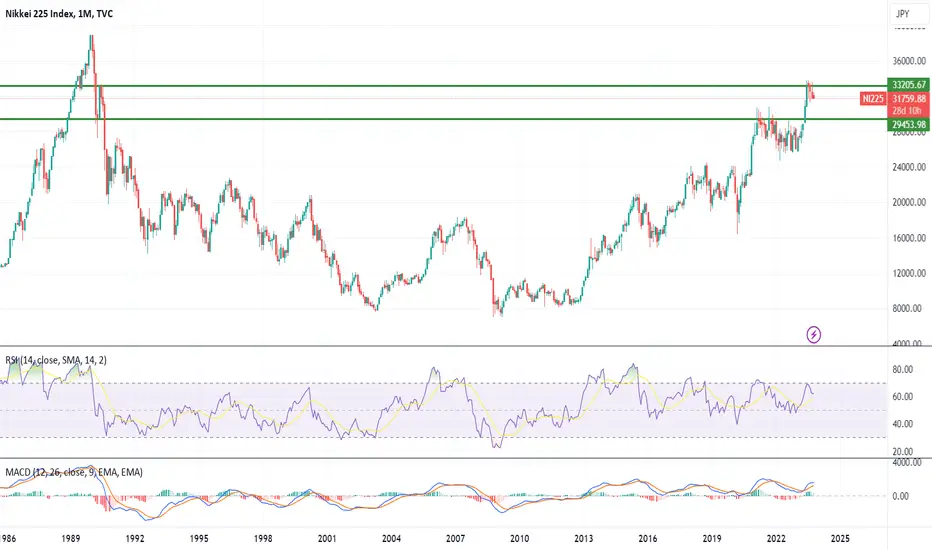Image resolution: width=932 pixels, height=550 pixels.
Task: Click the 2007 label on time axis
Action: [x=455, y=539]
